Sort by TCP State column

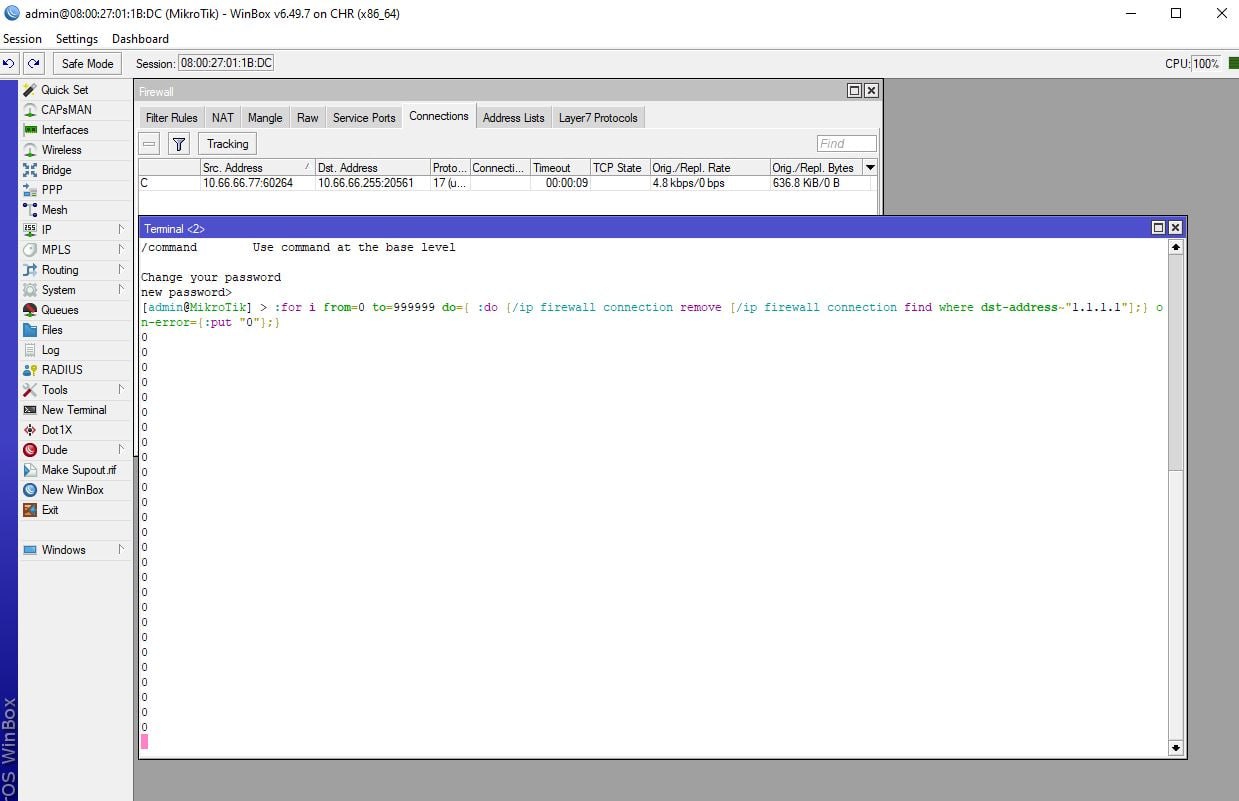[619, 168]
